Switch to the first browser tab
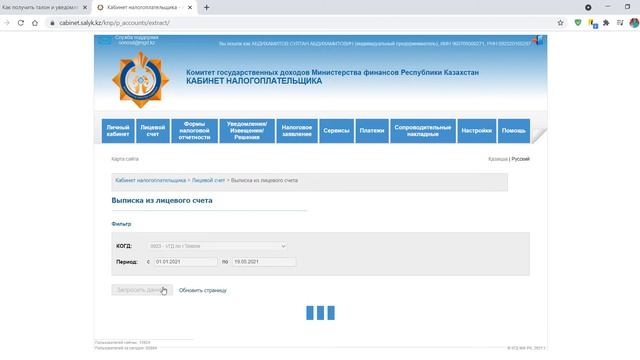Viewport: 640px width, 360px height. (44, 7)
